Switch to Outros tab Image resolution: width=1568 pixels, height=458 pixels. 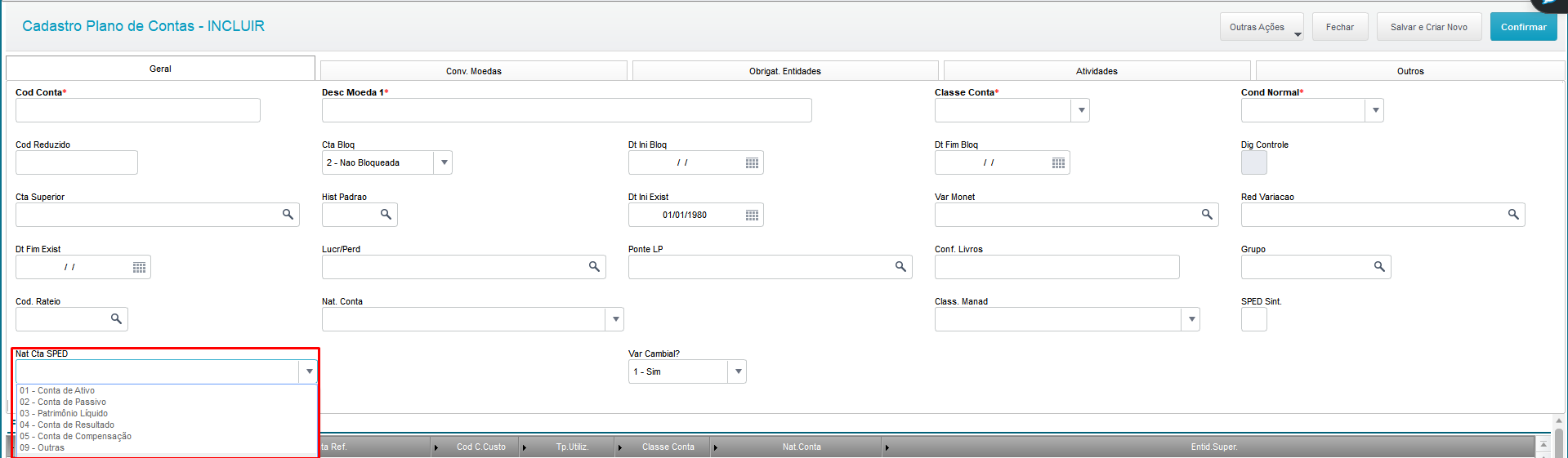pyautogui.click(x=1410, y=71)
